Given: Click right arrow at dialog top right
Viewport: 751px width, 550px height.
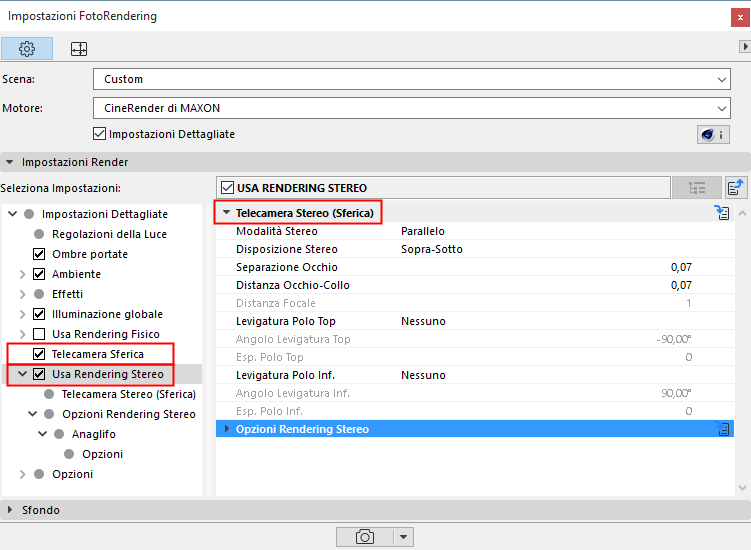Looking at the screenshot, I should [x=745, y=46].
